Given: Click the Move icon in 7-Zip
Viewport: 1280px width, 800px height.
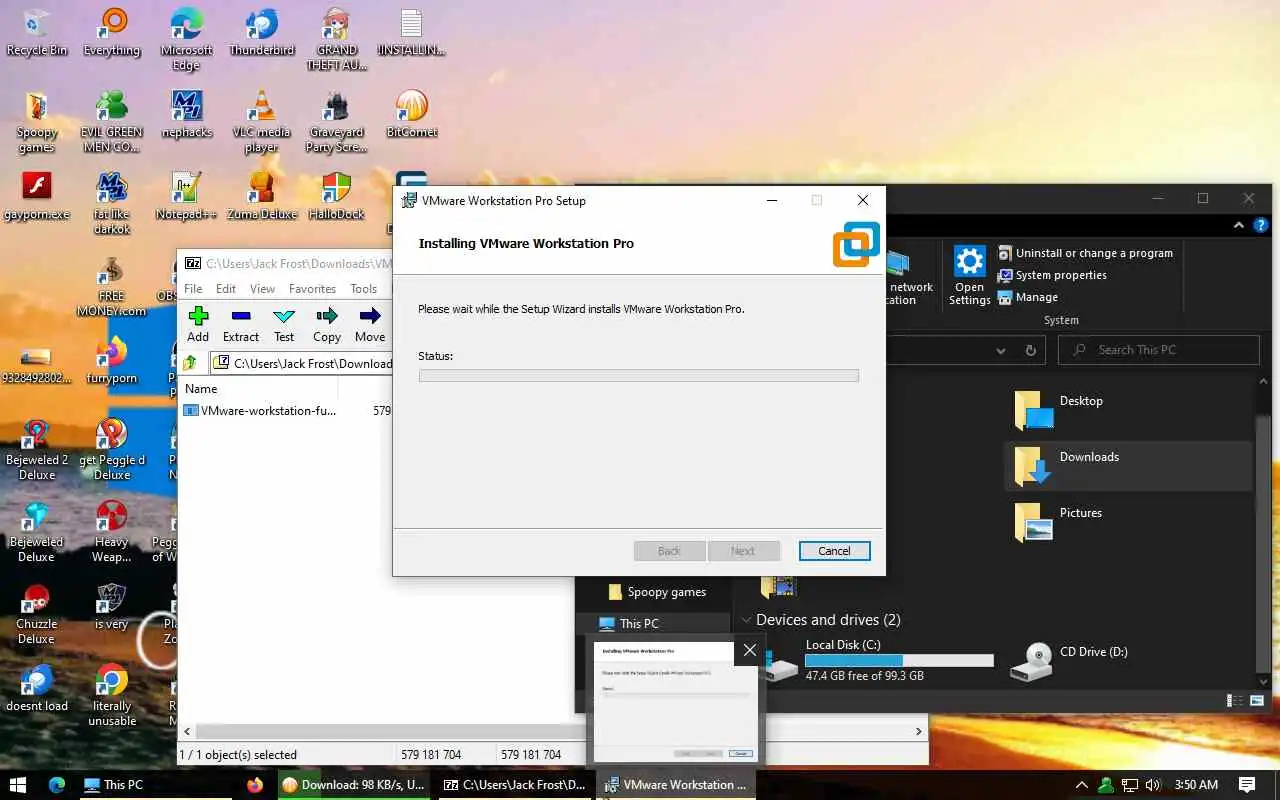Looking at the screenshot, I should 370,316.
